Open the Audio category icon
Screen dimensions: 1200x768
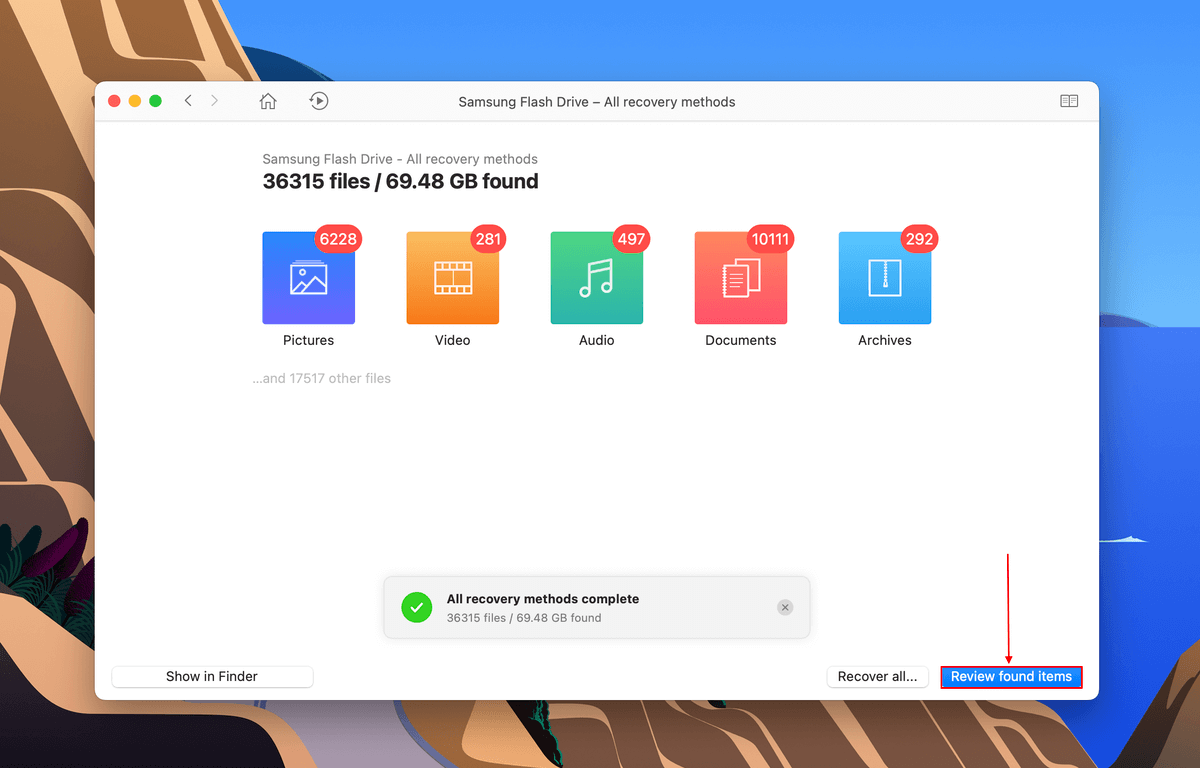pos(596,278)
